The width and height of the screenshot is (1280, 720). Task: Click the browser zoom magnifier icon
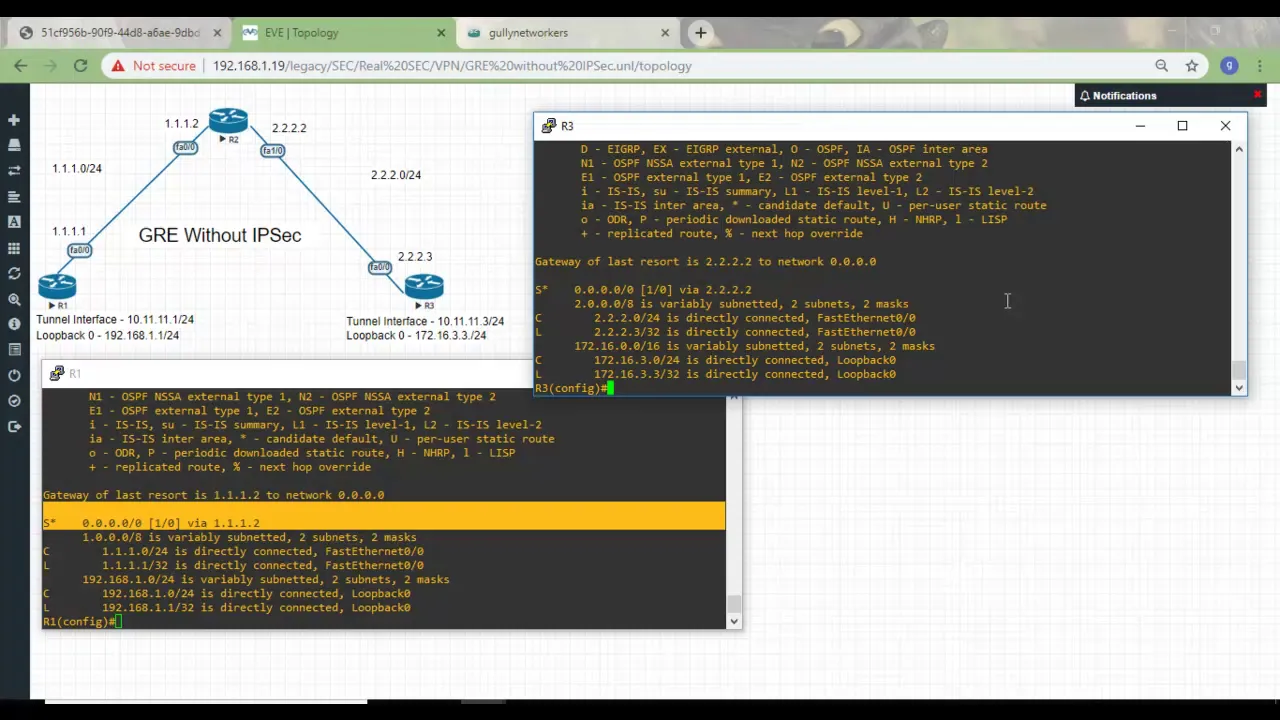pos(1161,66)
